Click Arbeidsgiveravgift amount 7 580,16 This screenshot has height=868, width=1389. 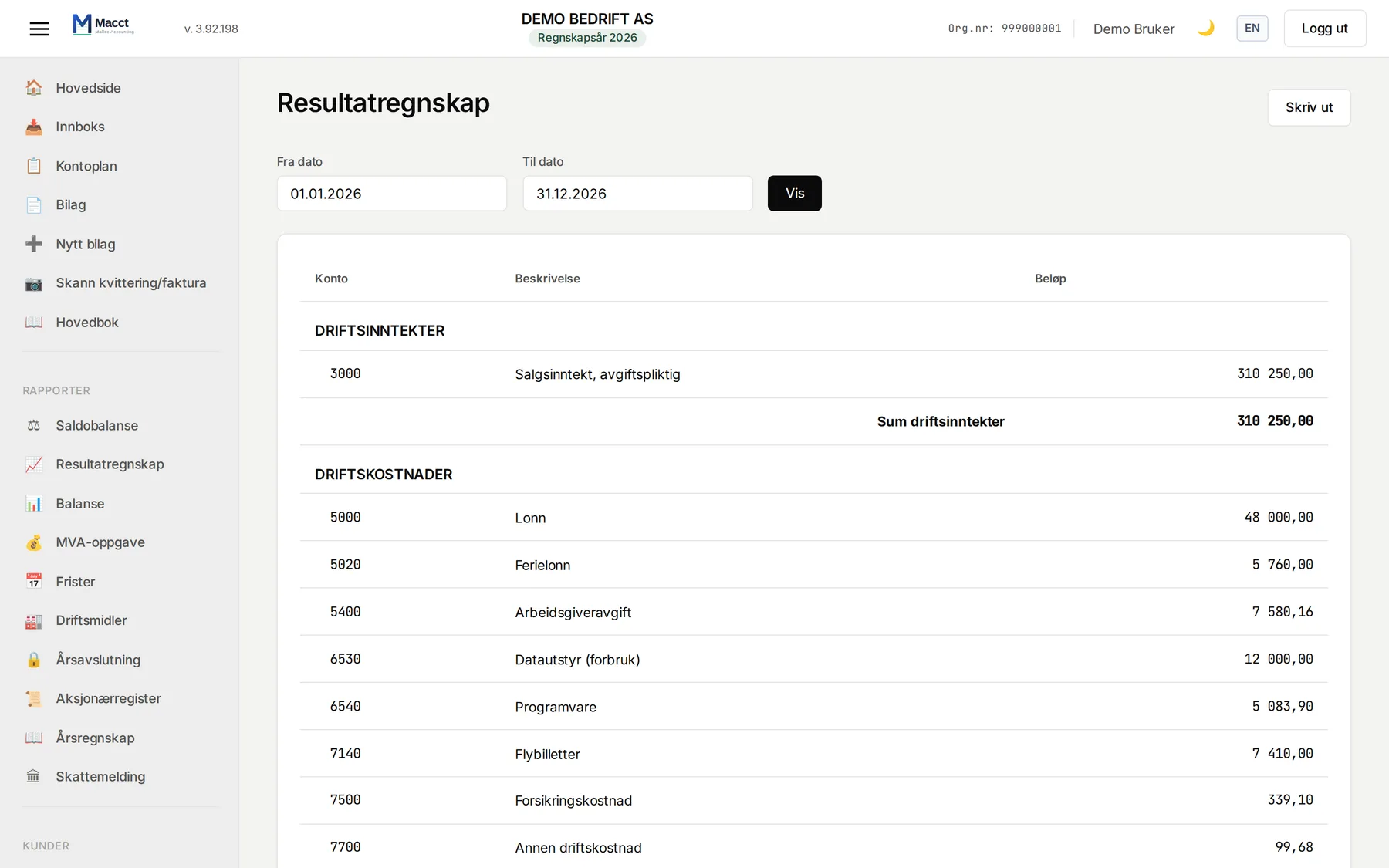1282,612
